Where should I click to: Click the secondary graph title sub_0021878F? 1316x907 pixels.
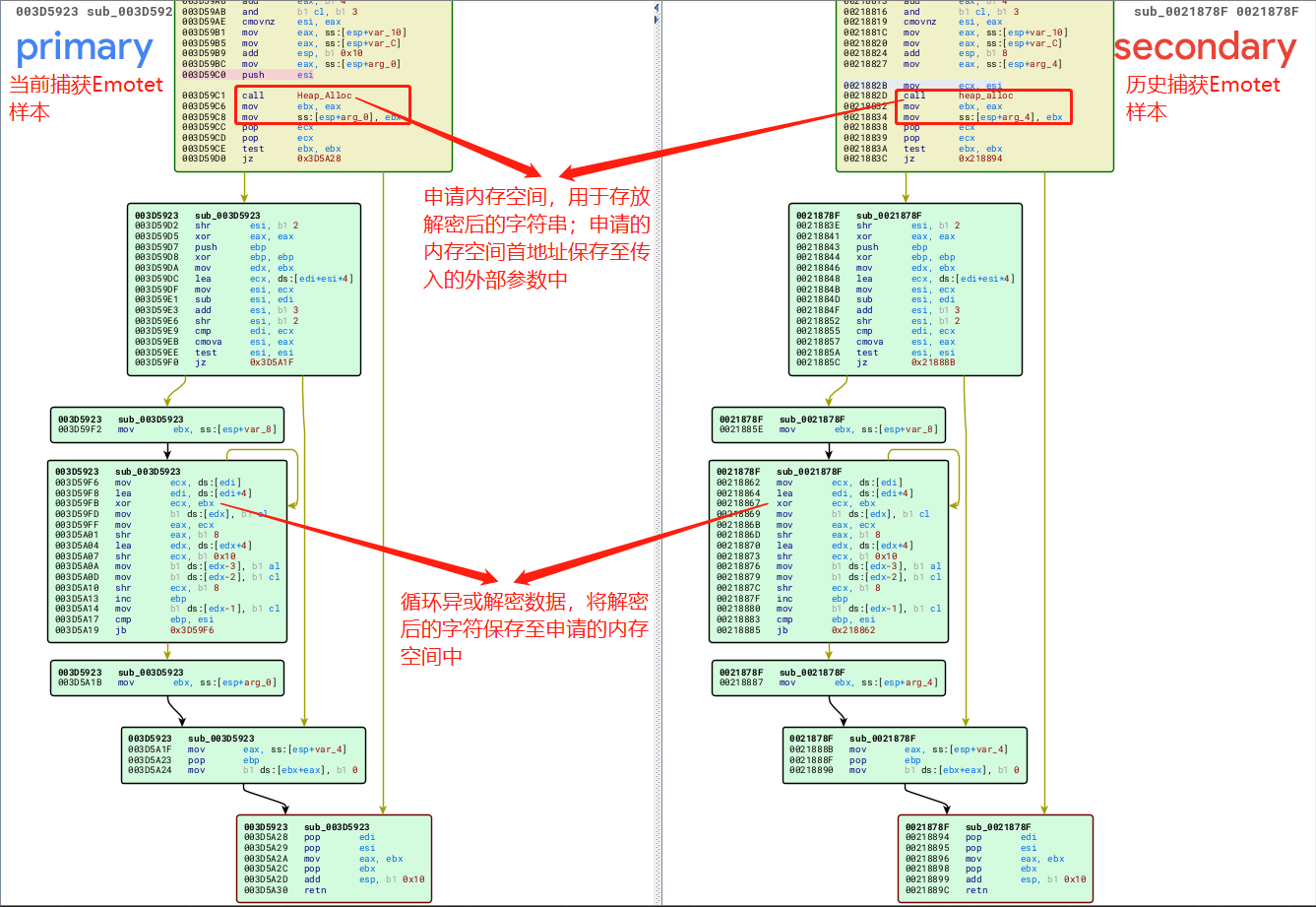coord(1216,12)
